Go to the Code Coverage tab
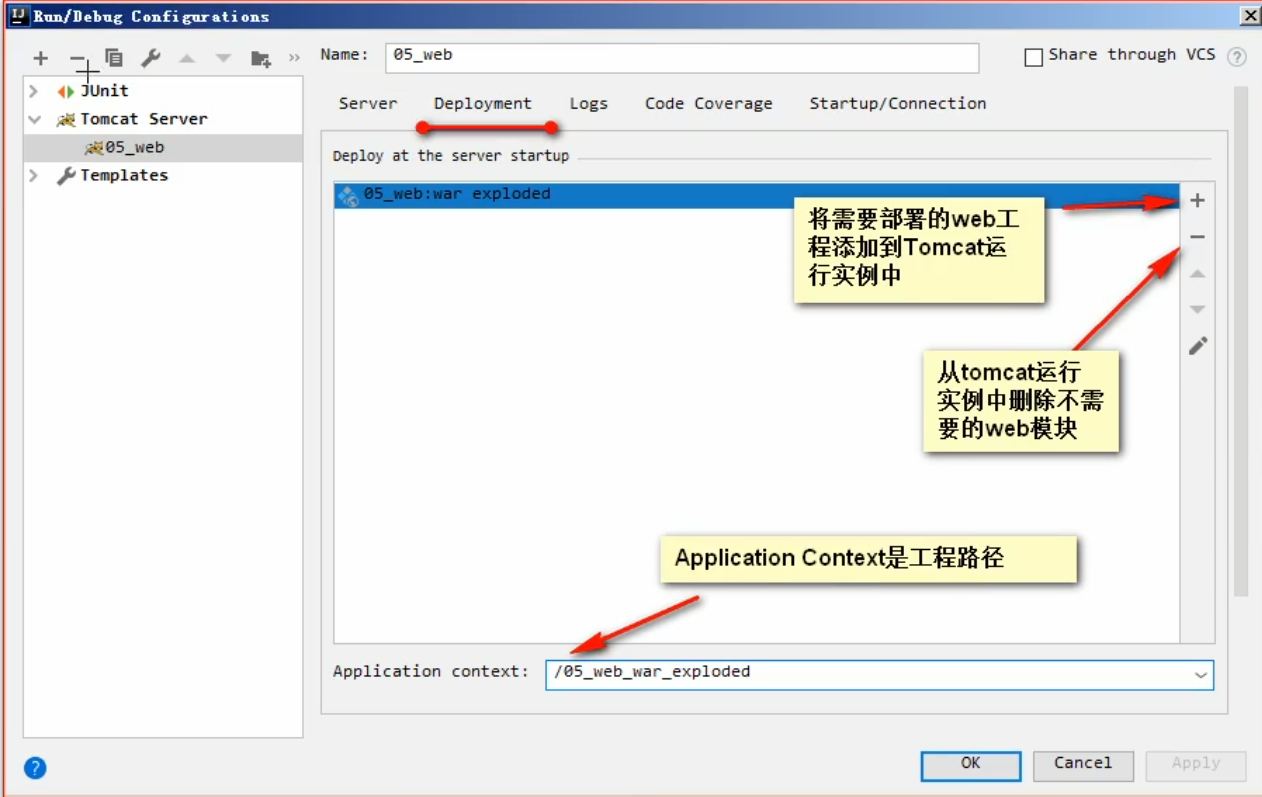Image resolution: width=1262 pixels, height=797 pixels. coord(709,103)
